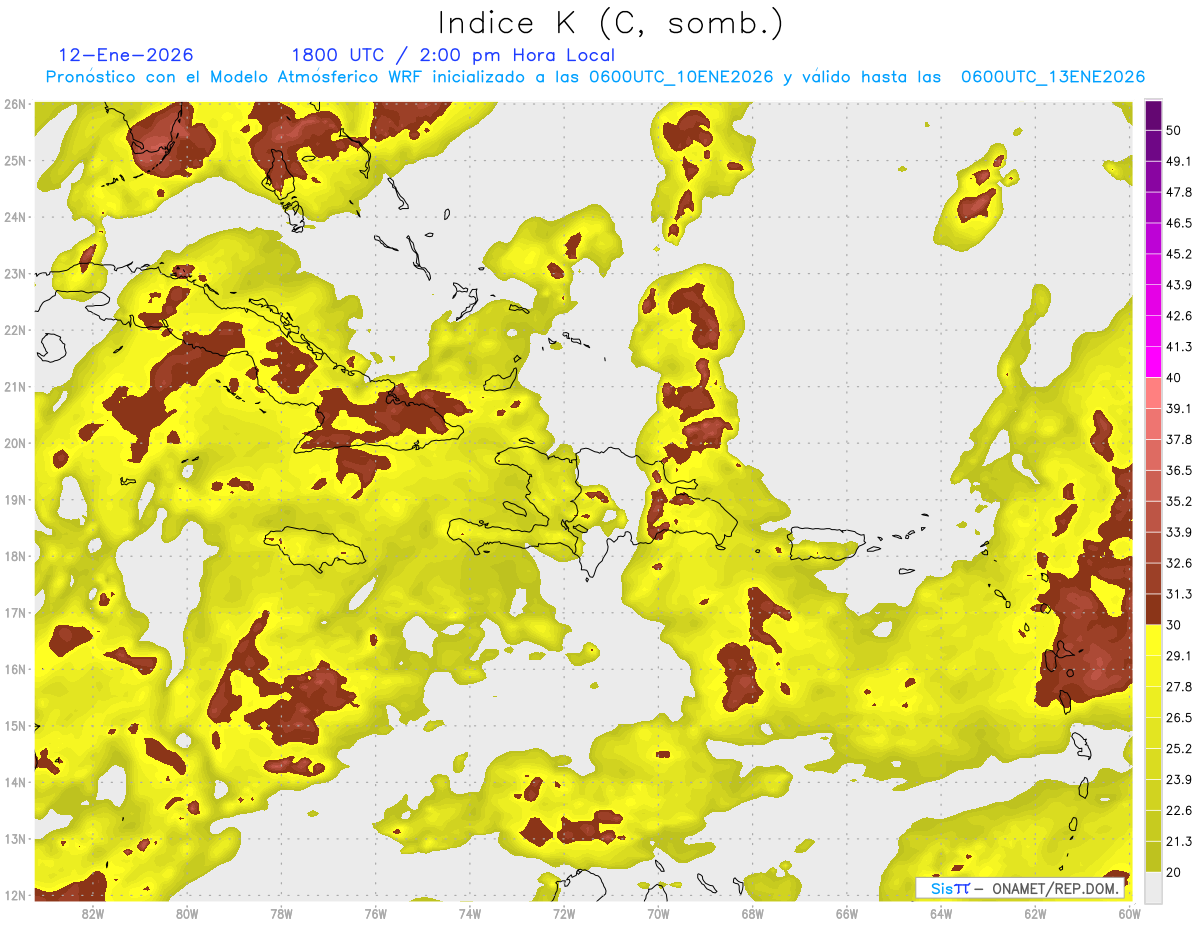The height and width of the screenshot is (927, 1200).
Task: Select the '18N' latitude label
Action: 15,556
